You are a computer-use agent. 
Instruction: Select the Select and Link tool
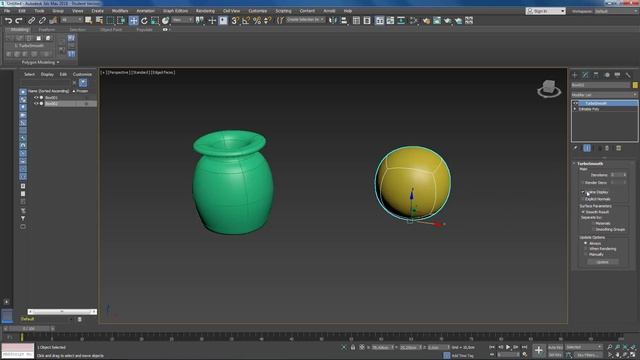[x=31, y=20]
